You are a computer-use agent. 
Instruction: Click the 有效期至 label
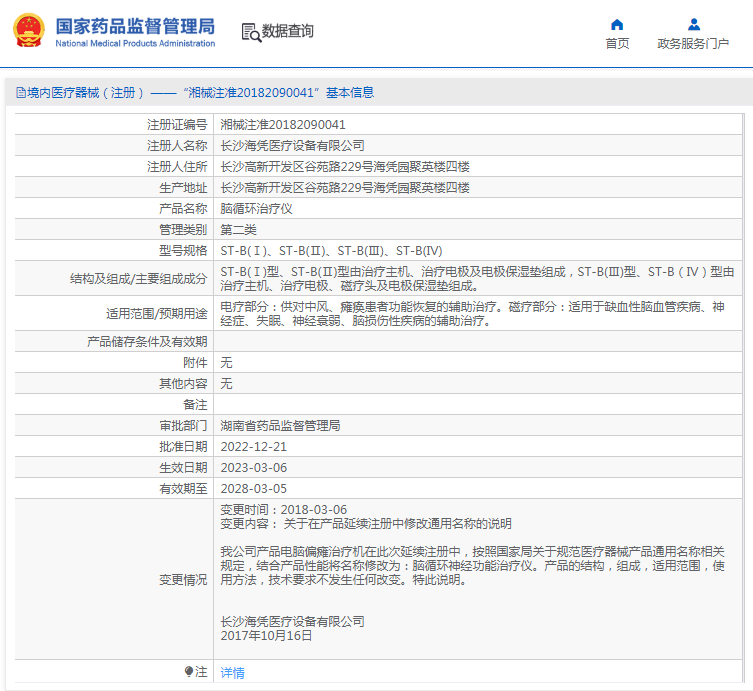(x=183, y=489)
